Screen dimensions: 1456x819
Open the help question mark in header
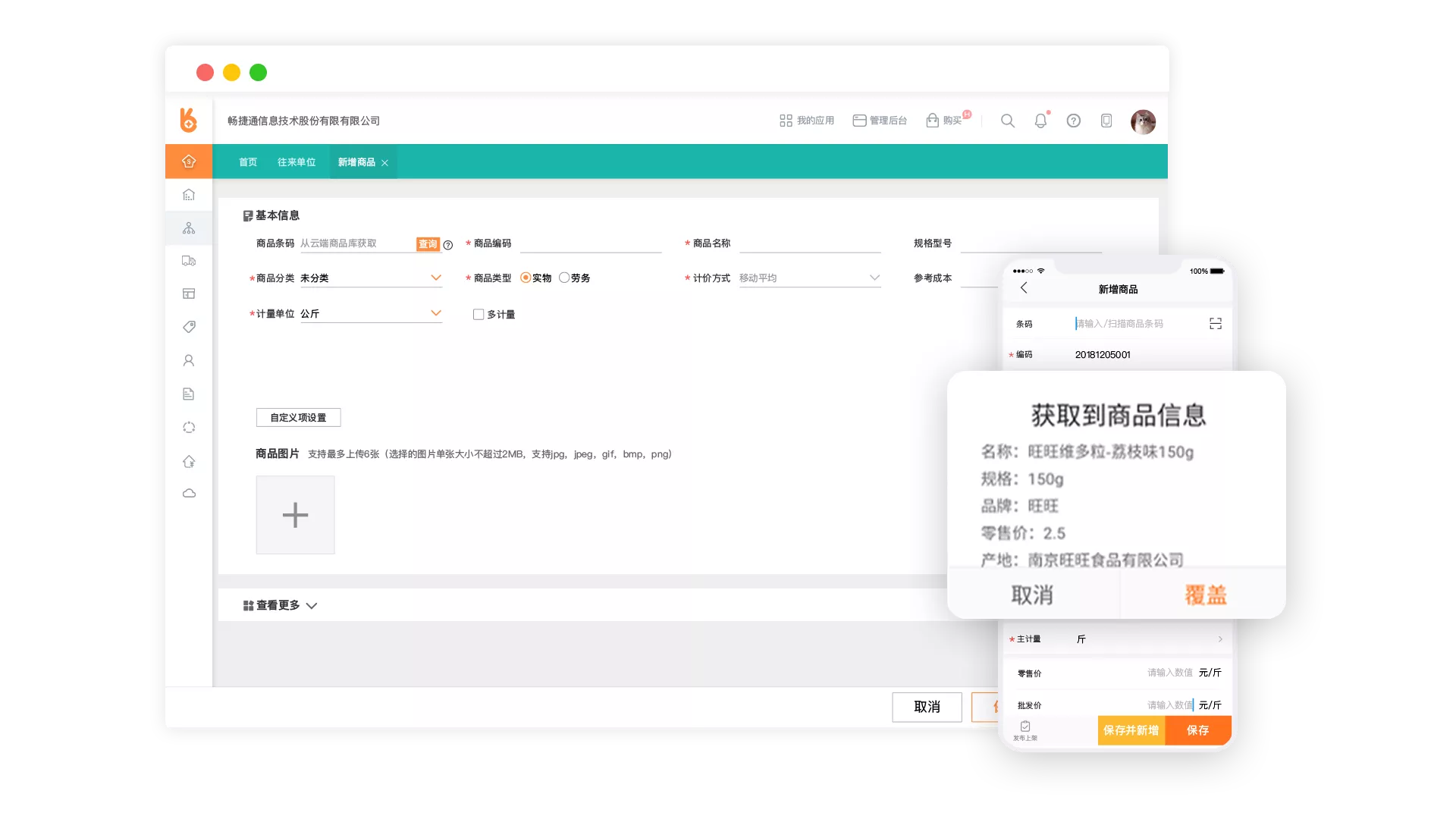coord(1073,121)
